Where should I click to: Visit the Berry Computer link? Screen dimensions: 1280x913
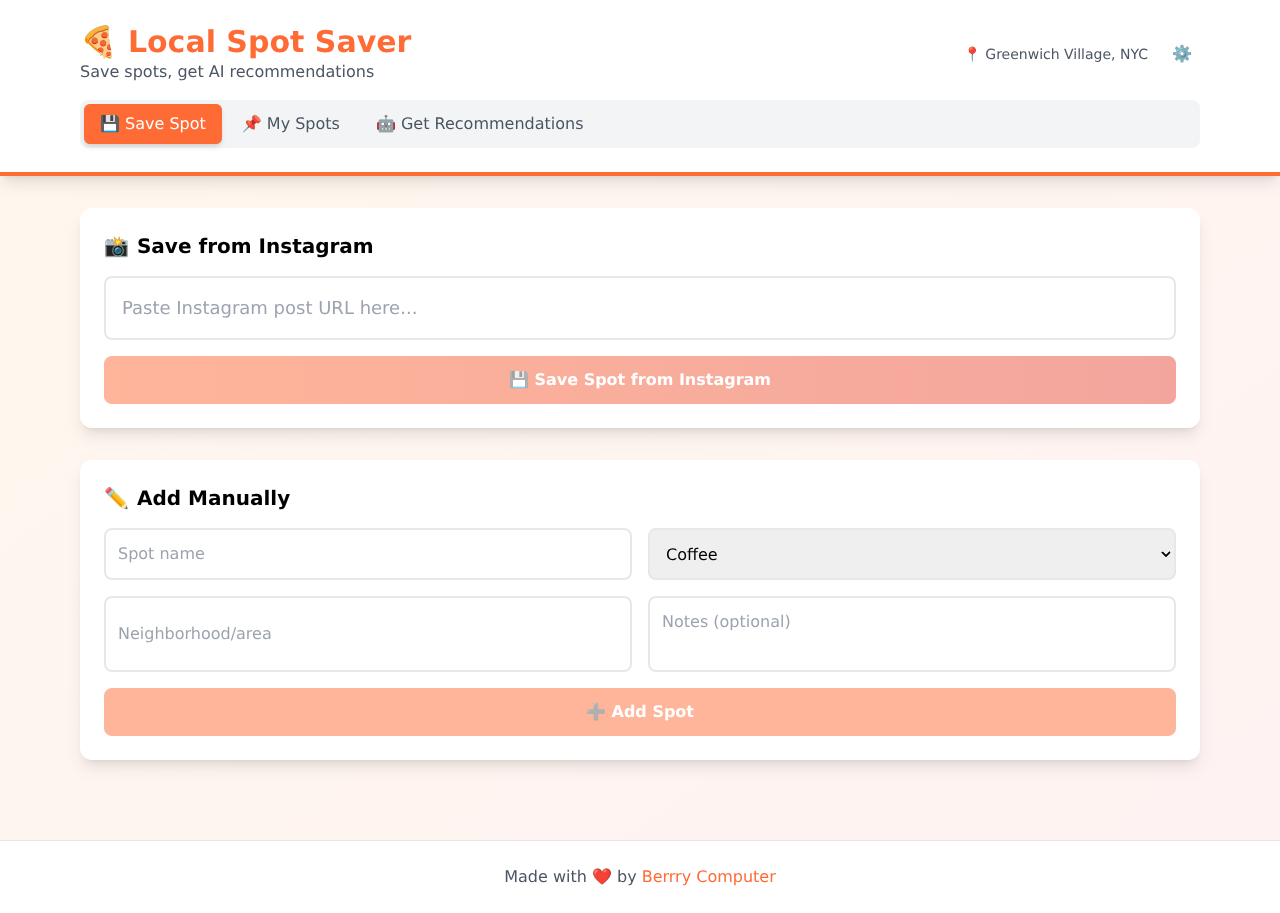coord(708,876)
